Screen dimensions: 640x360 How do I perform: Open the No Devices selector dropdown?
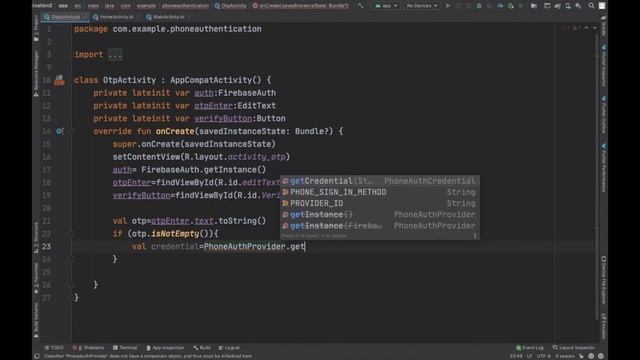tap(422, 6)
